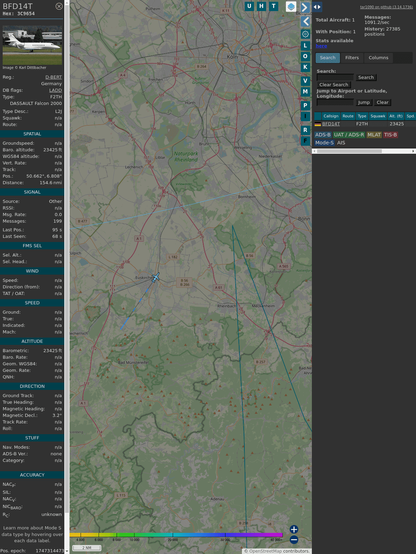Screen dimensions: 416x554
Task: Switch to the Search tab
Action: 328,58
